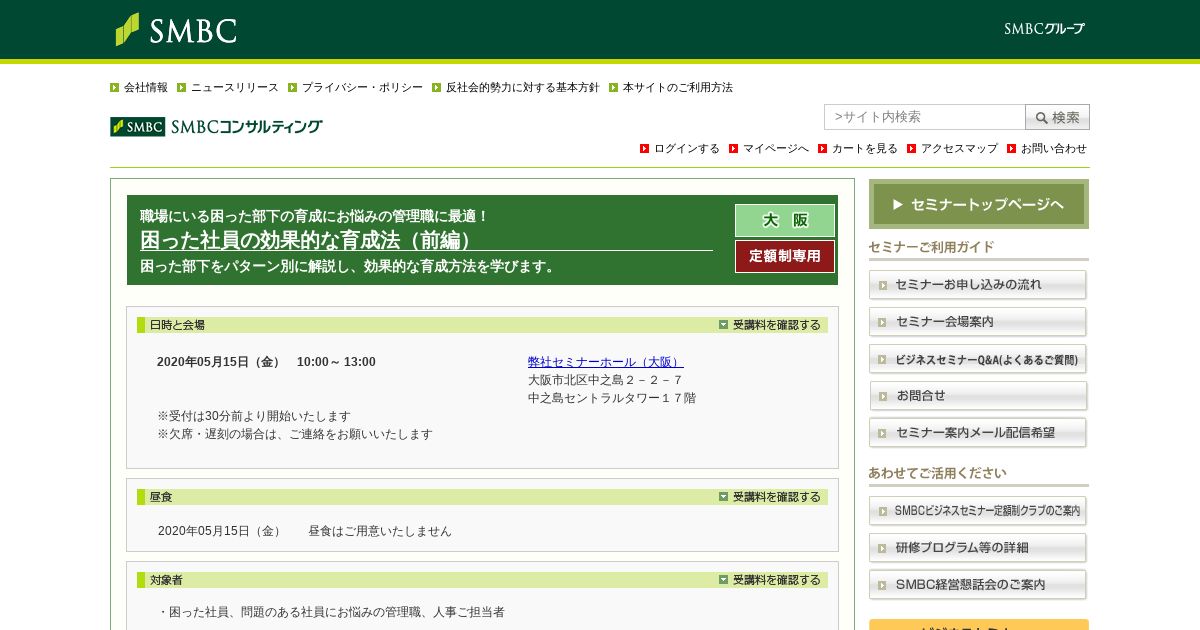Click the セミナーご利用ガイド sidebar heading
1200x630 pixels.
[931, 247]
